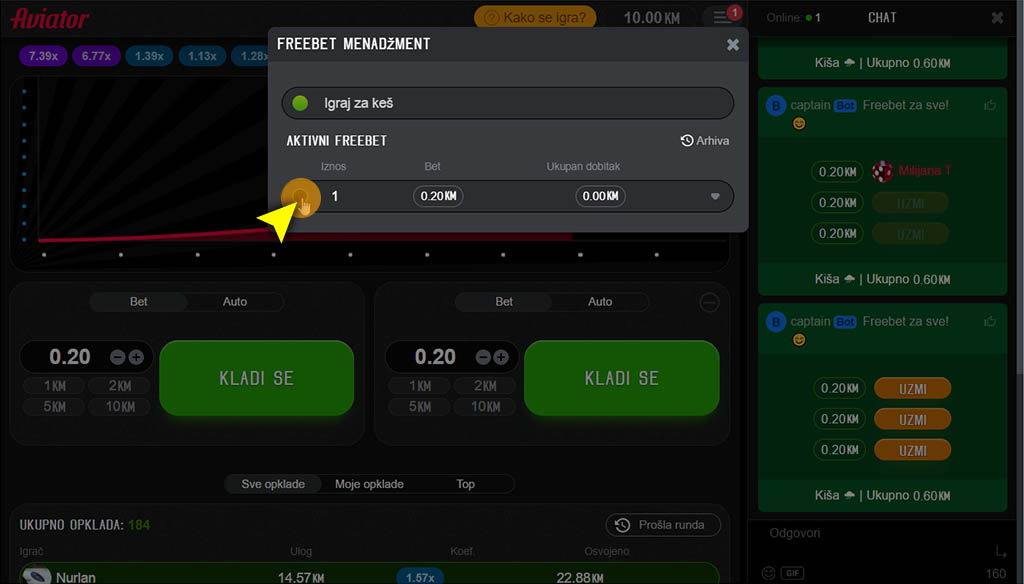Remove the second bet panel

coord(709,302)
